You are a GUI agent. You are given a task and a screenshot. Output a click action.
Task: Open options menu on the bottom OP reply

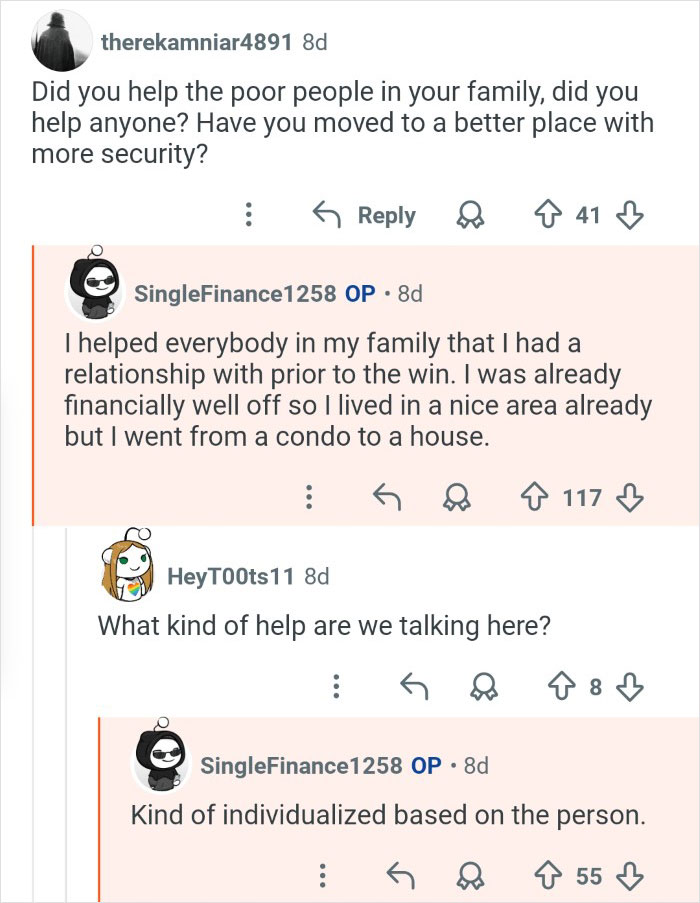click(321, 873)
